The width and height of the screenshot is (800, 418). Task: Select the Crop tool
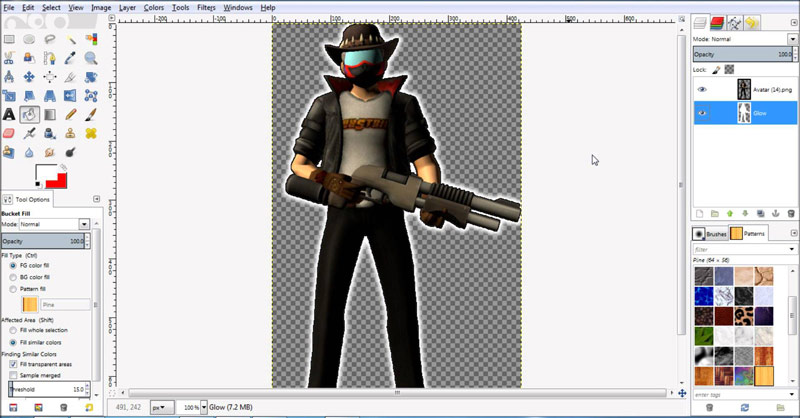pos(70,77)
